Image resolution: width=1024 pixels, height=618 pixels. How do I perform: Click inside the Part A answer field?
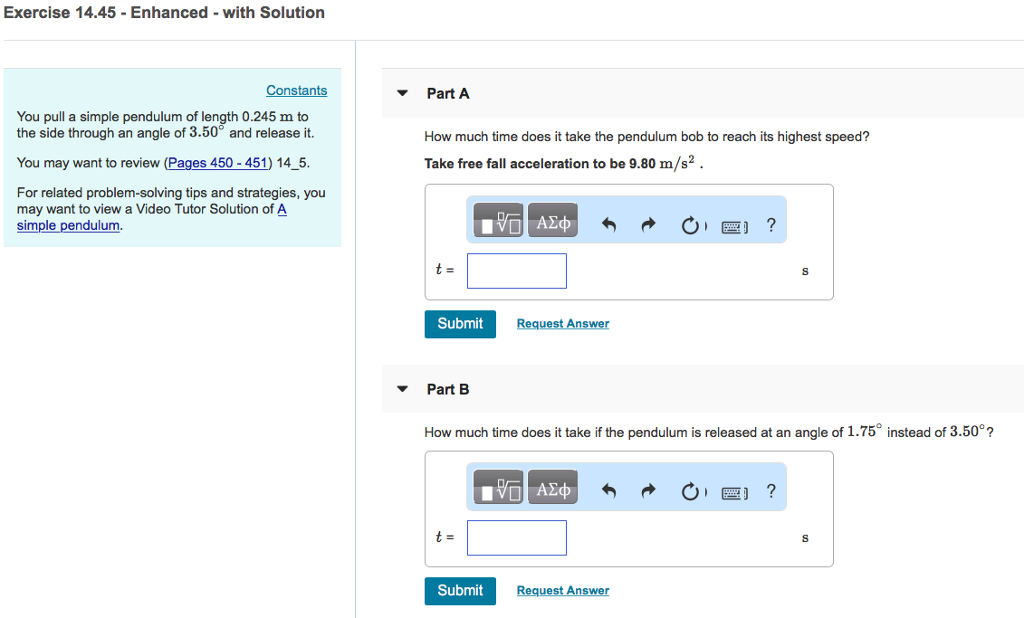pos(516,270)
